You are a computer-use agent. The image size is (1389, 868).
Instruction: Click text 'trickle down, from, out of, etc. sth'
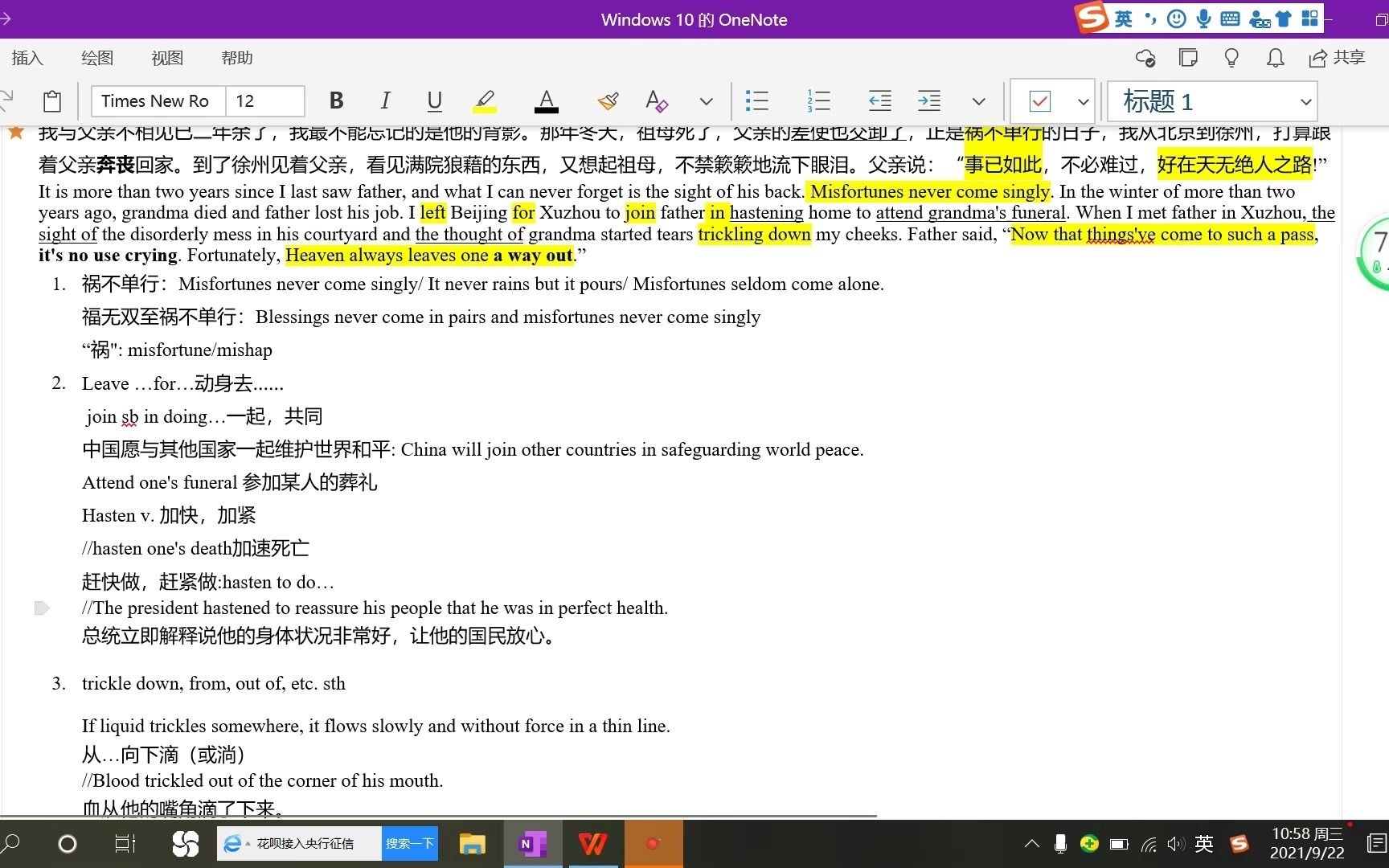(x=214, y=684)
